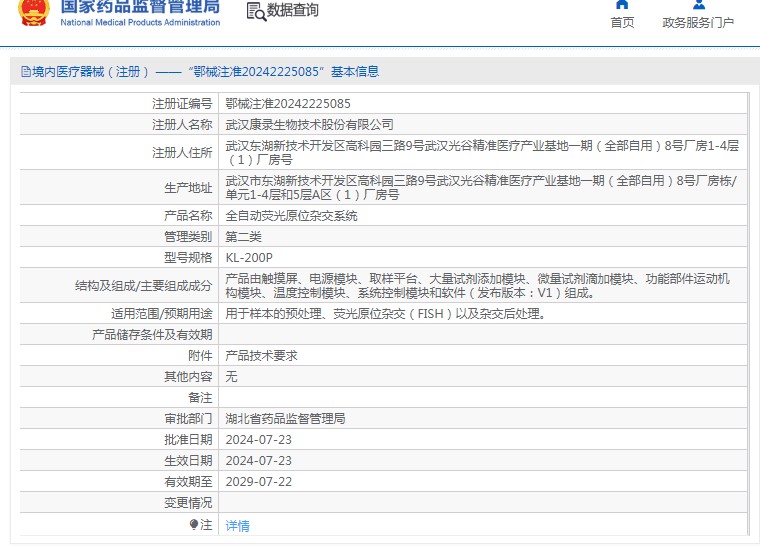Select product name 全自动荧光原位杂交系统

291,216
